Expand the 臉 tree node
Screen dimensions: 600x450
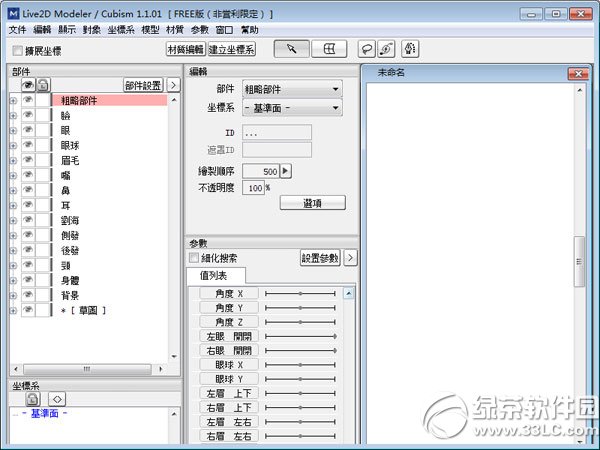[x=13, y=116]
